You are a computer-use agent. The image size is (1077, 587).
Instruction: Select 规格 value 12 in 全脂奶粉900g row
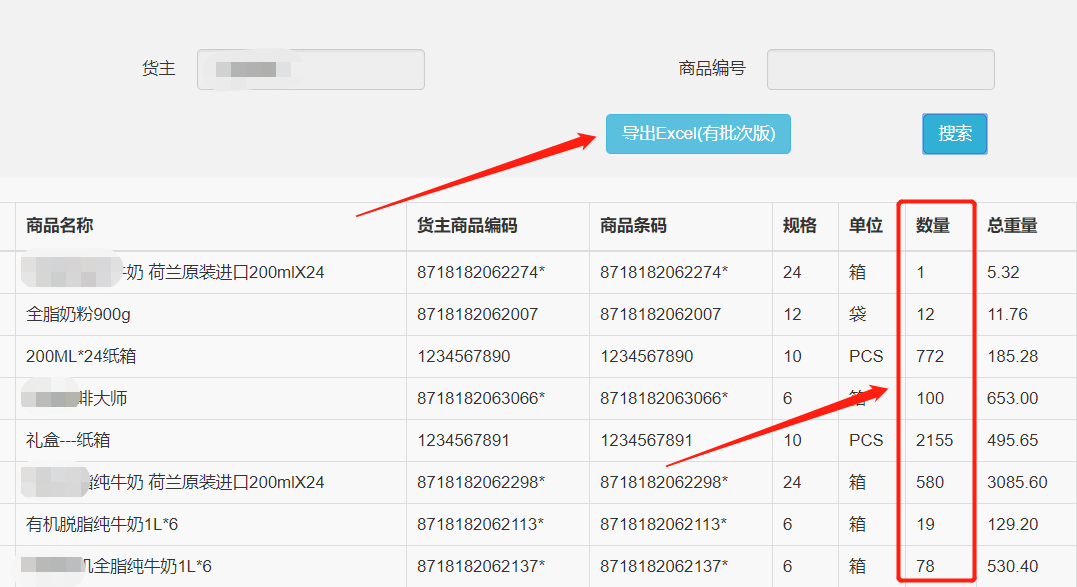[792, 314]
